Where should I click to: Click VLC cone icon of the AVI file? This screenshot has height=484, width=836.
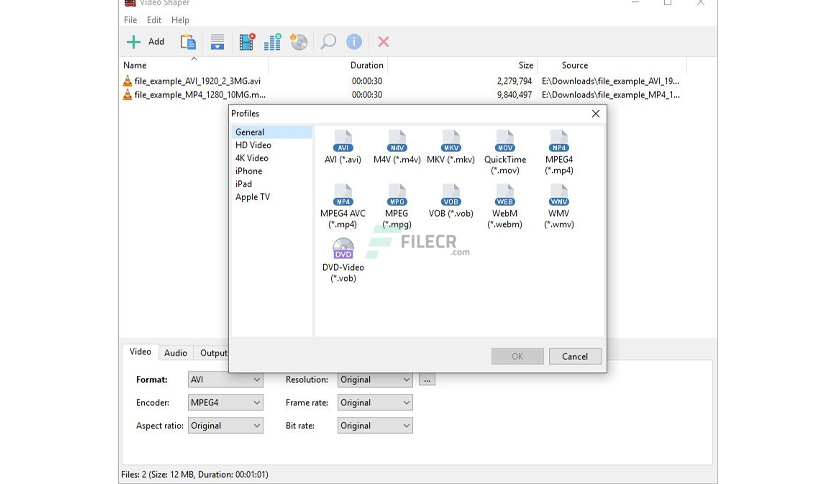click(x=127, y=81)
